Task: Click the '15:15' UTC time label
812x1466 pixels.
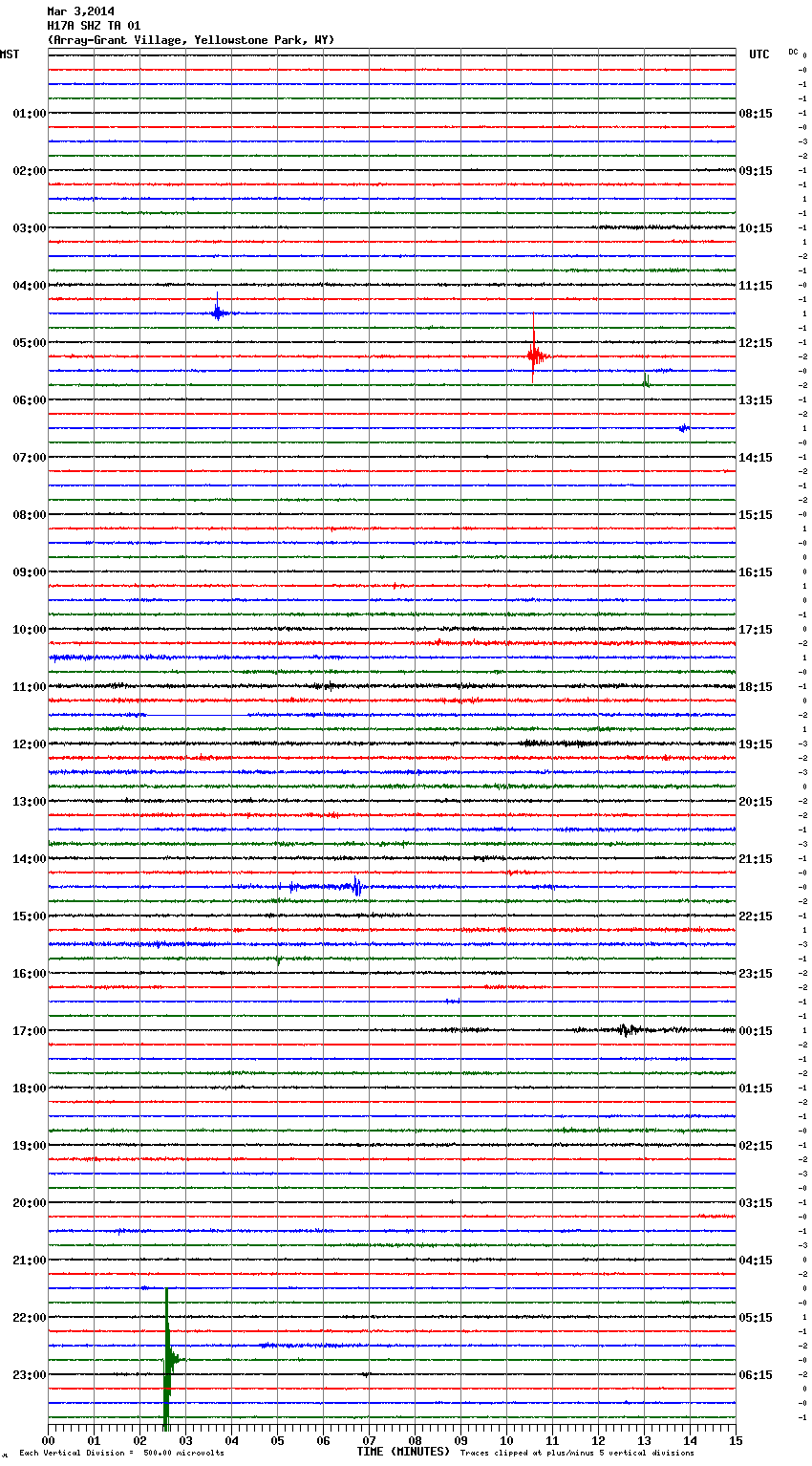Action: [756, 515]
